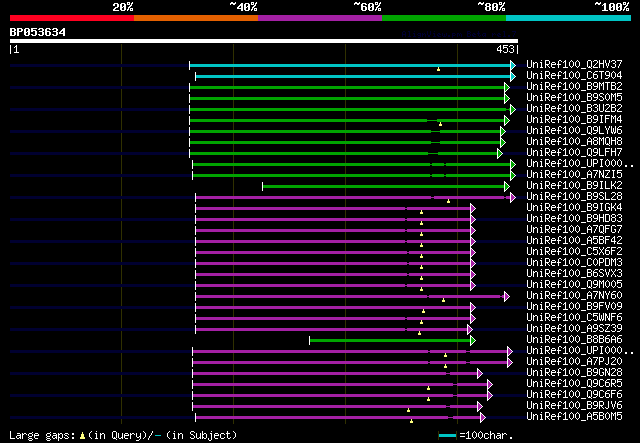Click the yellow gap marker on the B9IFM4 row
640x443 pixels.
(x=440, y=124)
